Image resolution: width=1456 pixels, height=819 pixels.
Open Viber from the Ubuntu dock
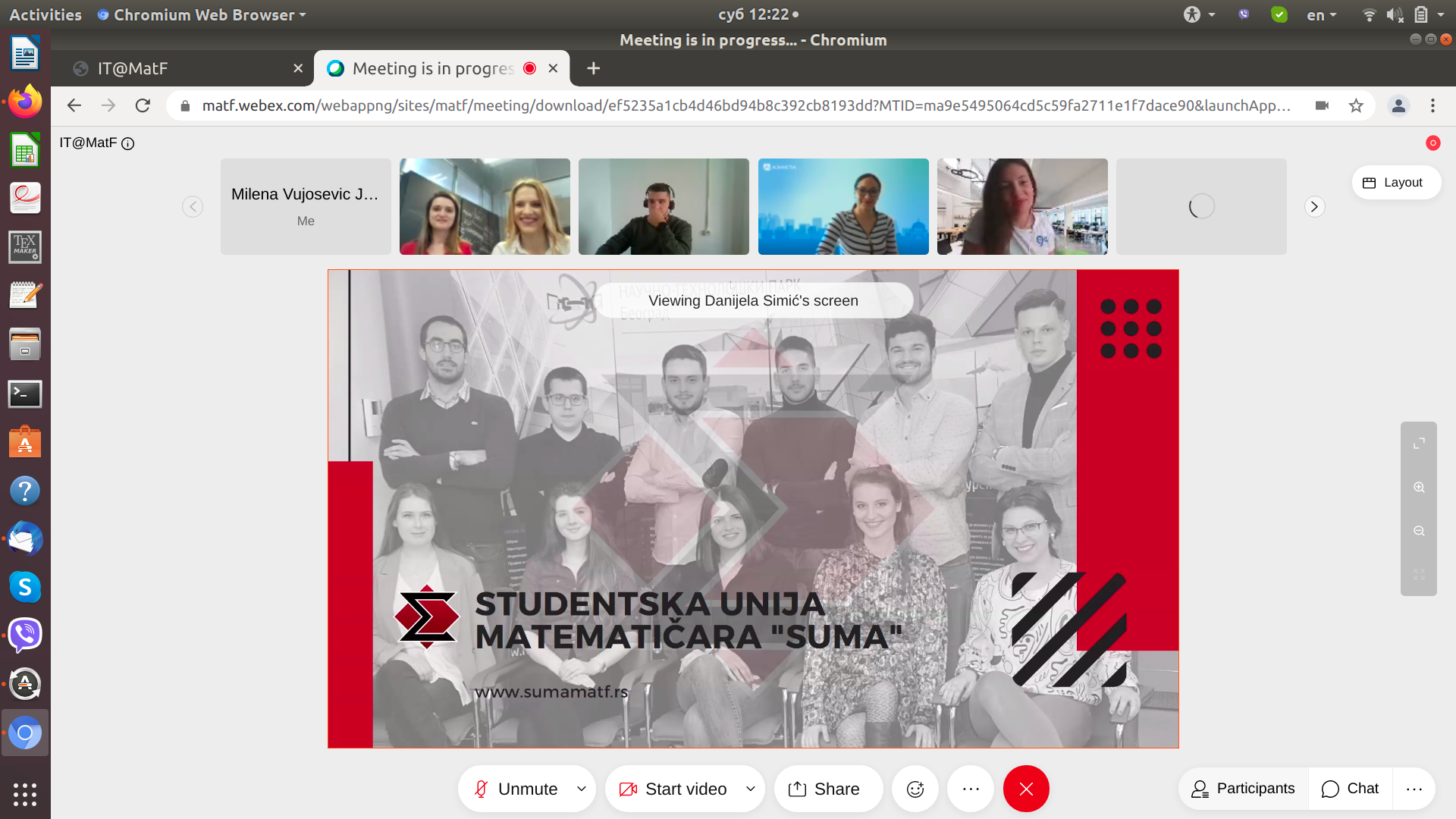click(25, 635)
